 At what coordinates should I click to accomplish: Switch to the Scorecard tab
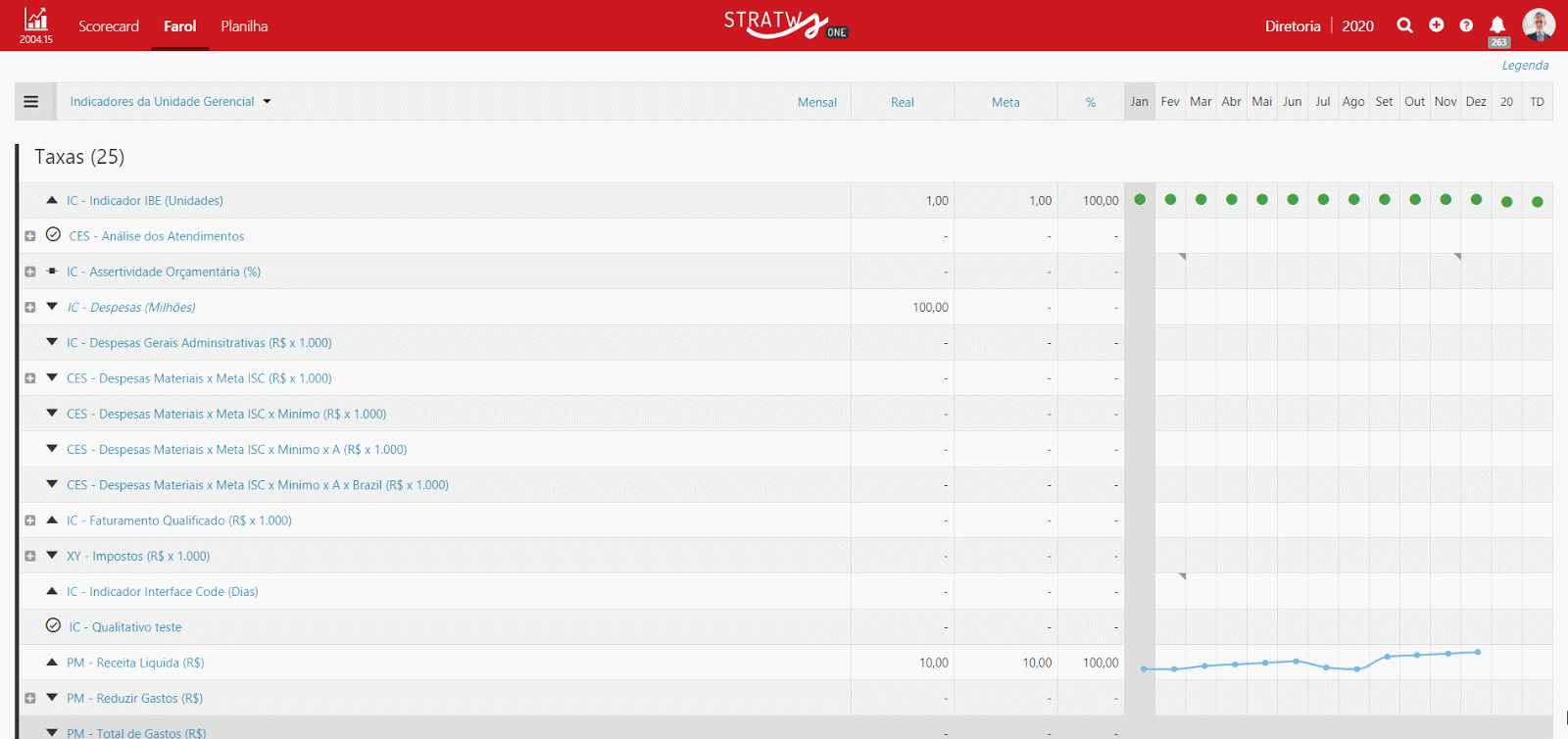coord(109,26)
